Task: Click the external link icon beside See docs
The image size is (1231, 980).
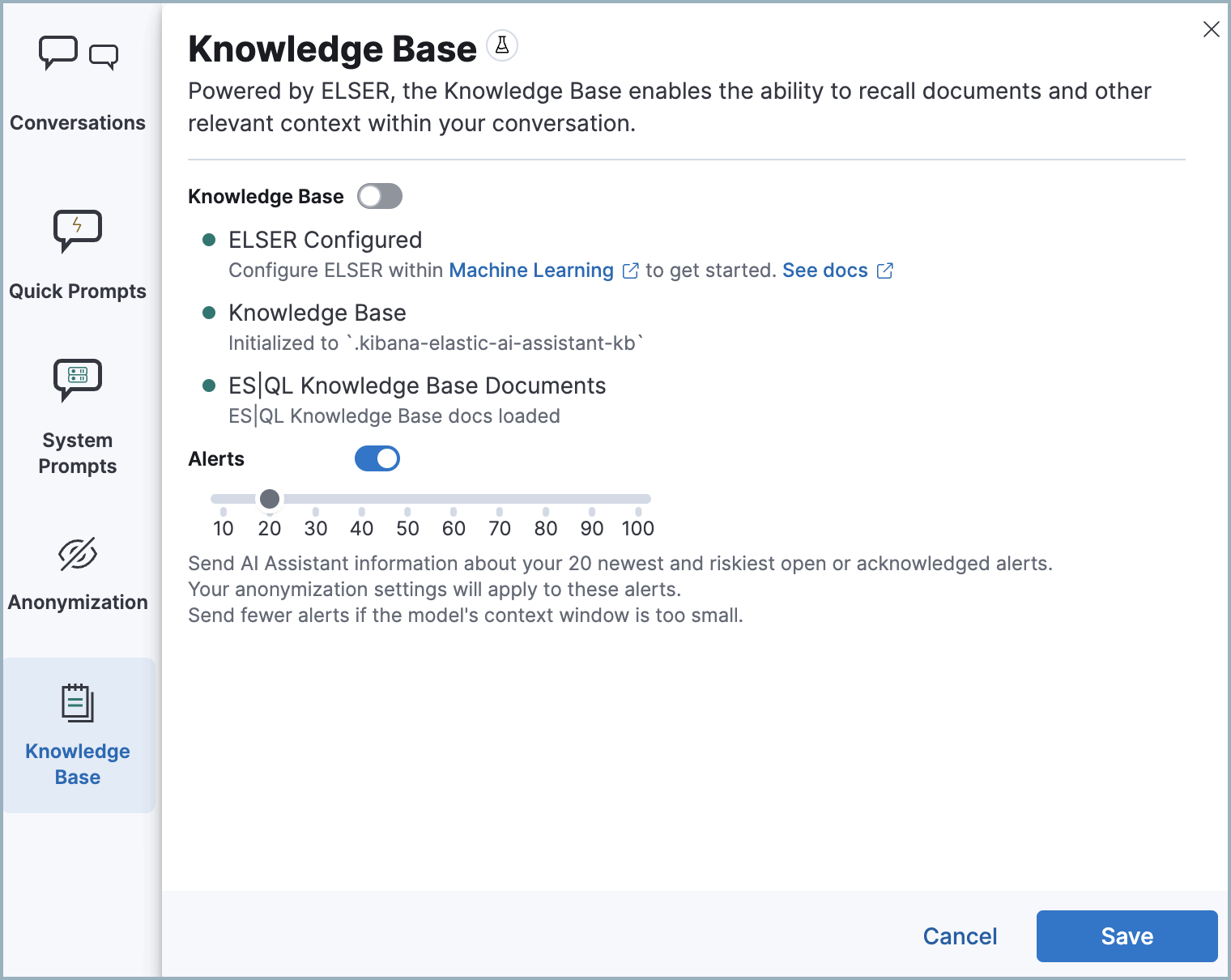Action: pyautogui.click(x=884, y=271)
